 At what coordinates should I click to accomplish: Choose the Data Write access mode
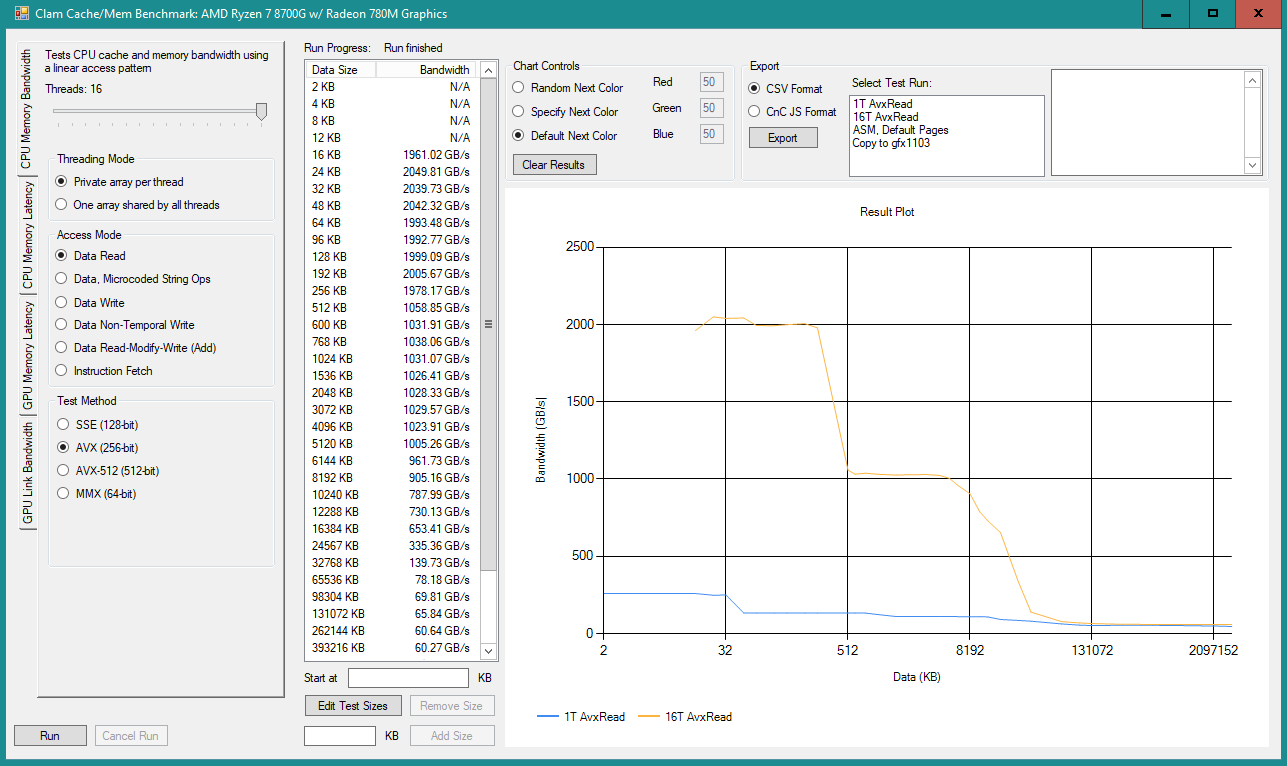(62, 302)
